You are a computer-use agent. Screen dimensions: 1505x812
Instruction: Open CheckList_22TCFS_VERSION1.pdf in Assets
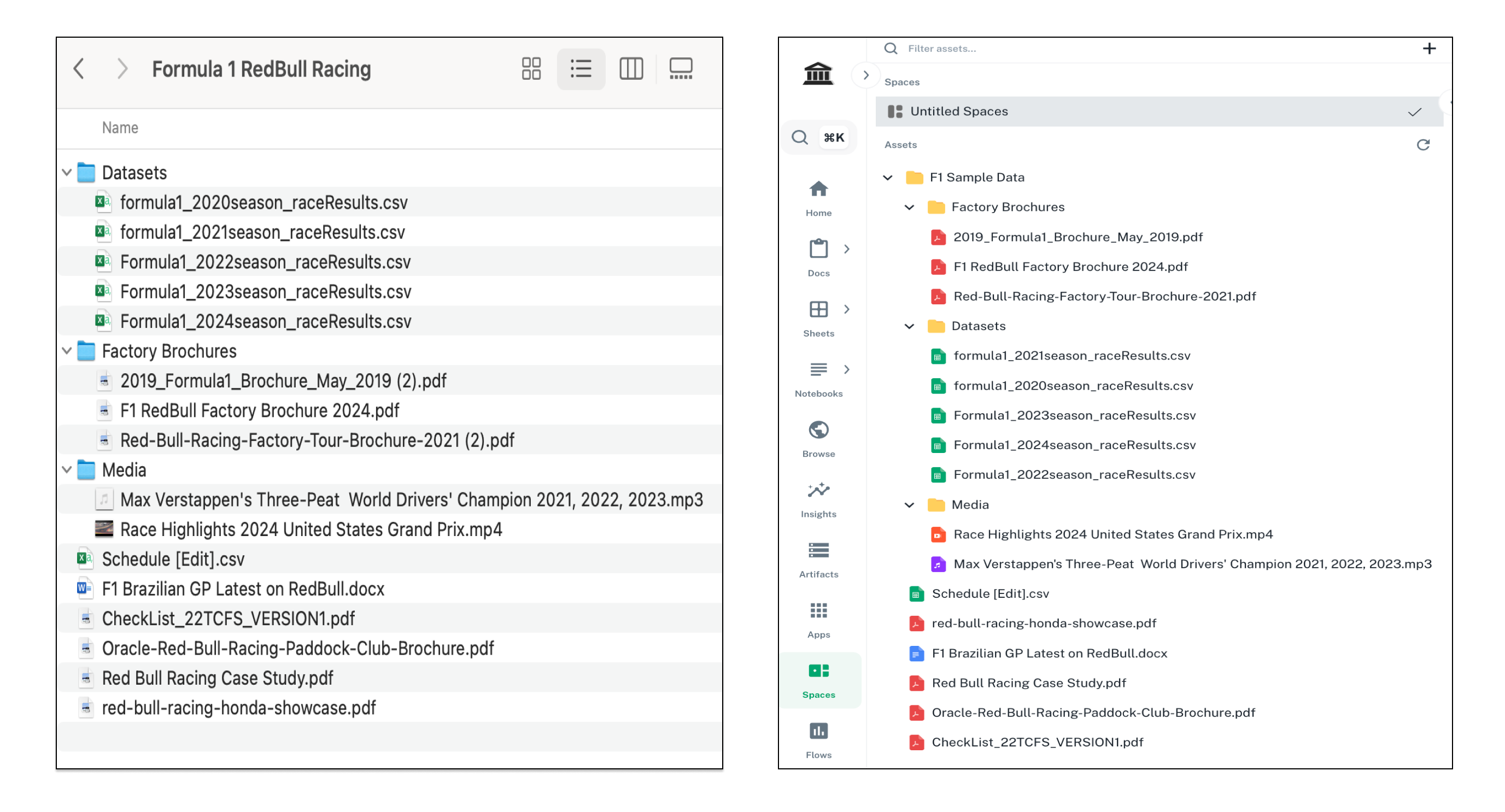coord(1037,743)
